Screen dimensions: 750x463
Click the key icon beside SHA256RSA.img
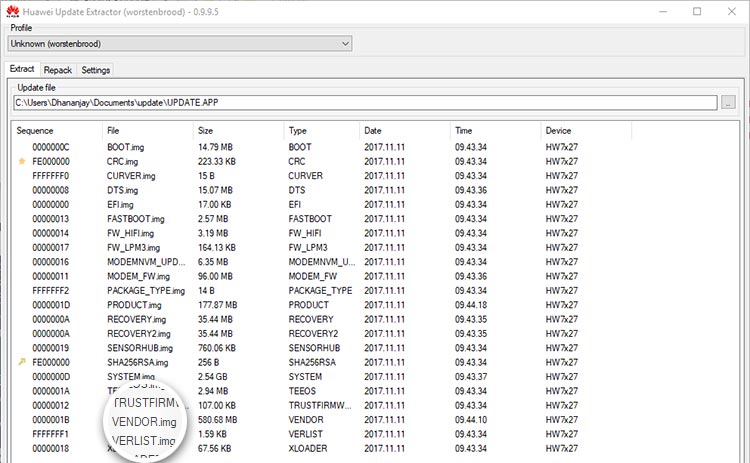click(22, 362)
